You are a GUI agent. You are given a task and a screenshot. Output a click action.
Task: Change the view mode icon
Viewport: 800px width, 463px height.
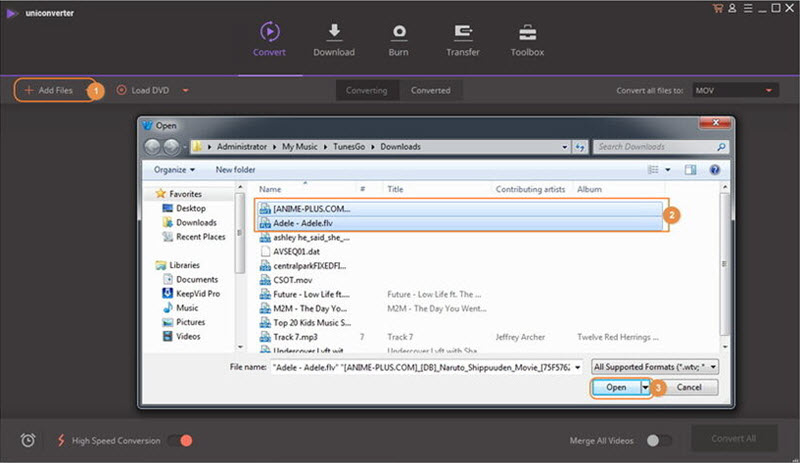coord(653,169)
